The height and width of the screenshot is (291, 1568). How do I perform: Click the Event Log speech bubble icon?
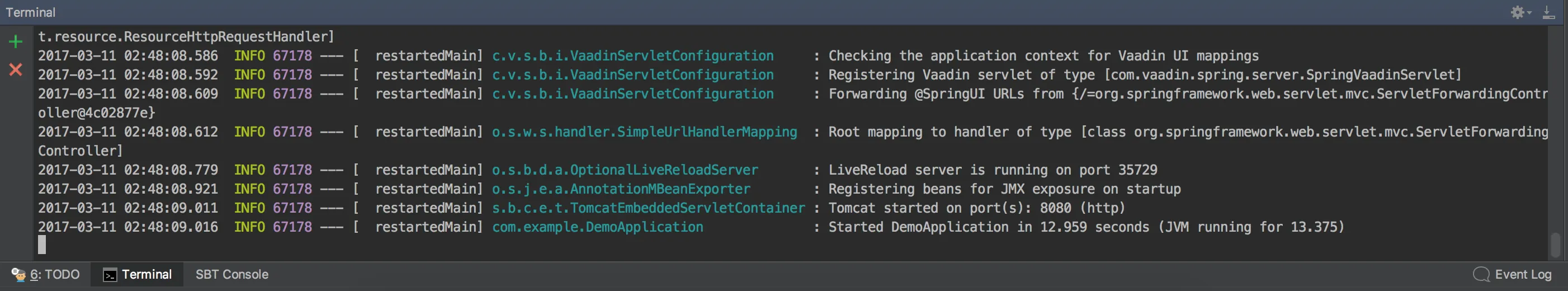coord(1481,275)
